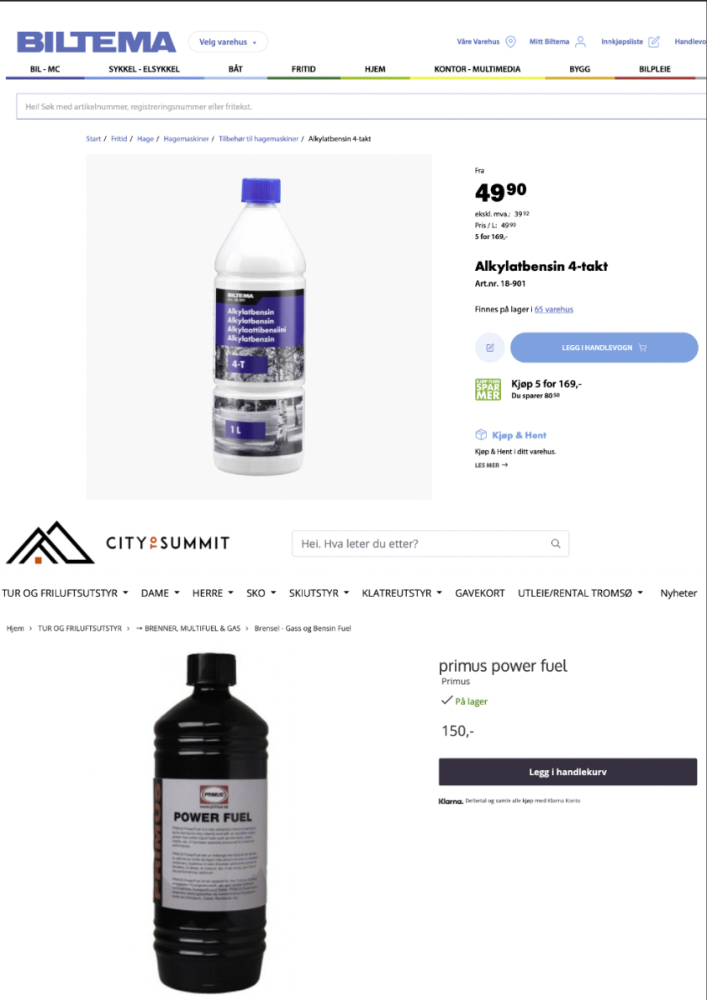Screen dimensions: 707x1000
Task: Click the Biltema logo
Action: pyautogui.click(x=96, y=42)
